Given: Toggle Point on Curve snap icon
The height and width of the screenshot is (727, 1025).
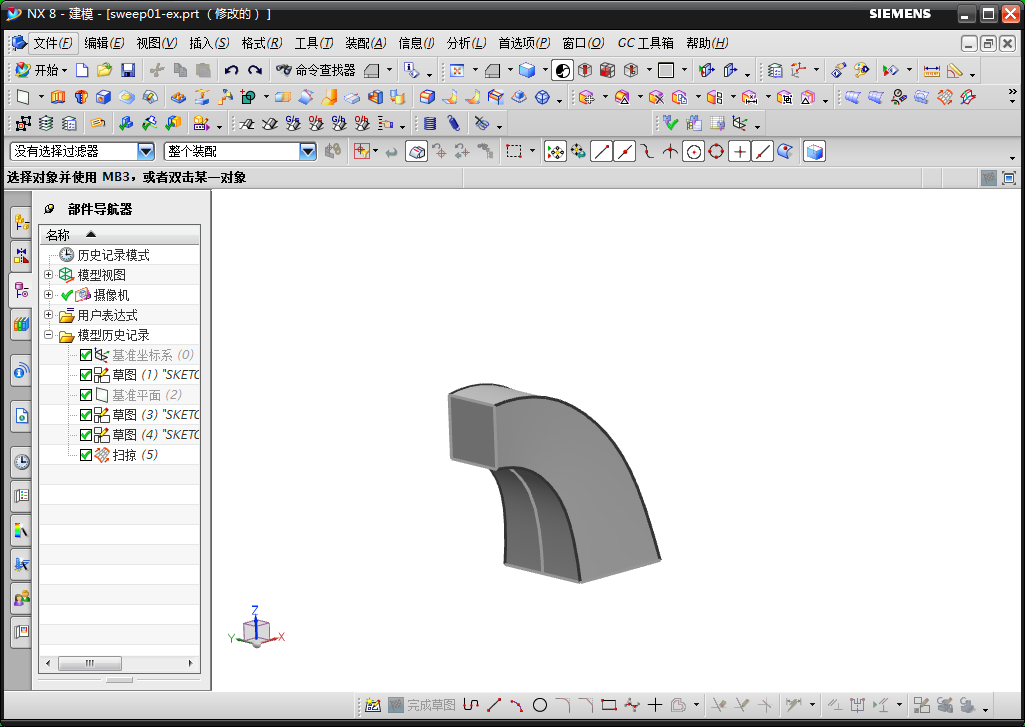Looking at the screenshot, I should [x=763, y=152].
